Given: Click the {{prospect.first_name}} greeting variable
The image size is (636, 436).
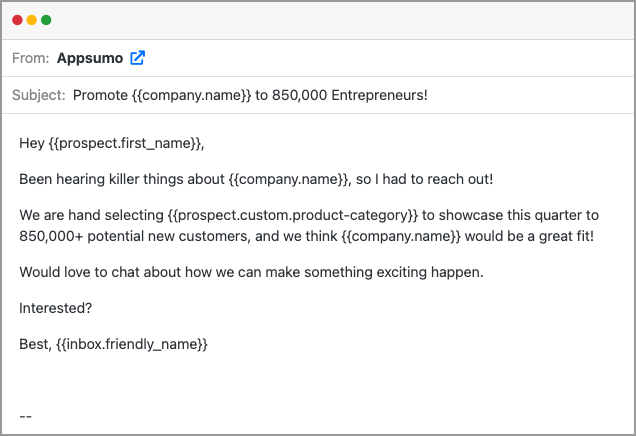Looking at the screenshot, I should (125, 143).
